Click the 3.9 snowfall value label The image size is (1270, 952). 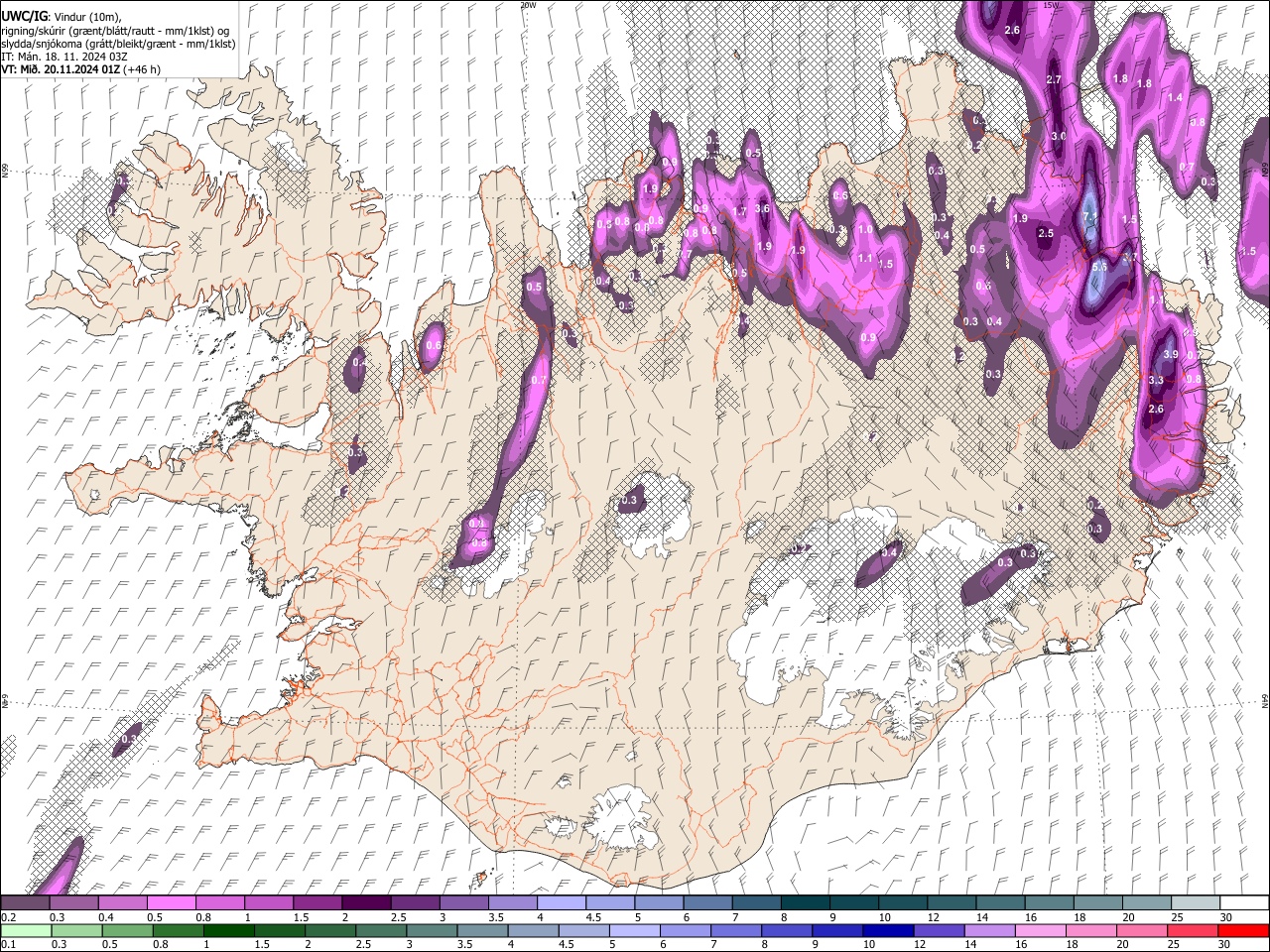point(1170,355)
